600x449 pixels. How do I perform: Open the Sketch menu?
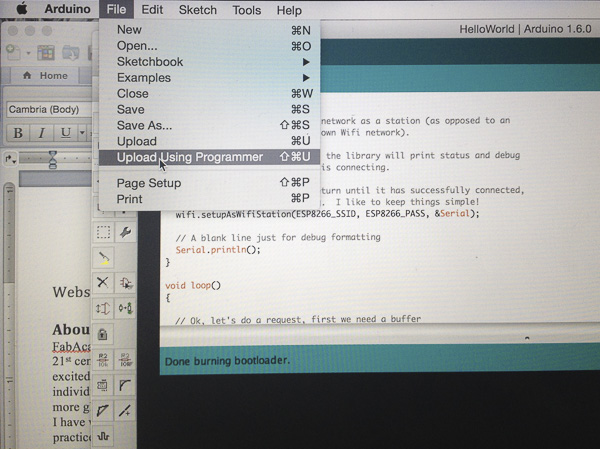click(x=197, y=10)
